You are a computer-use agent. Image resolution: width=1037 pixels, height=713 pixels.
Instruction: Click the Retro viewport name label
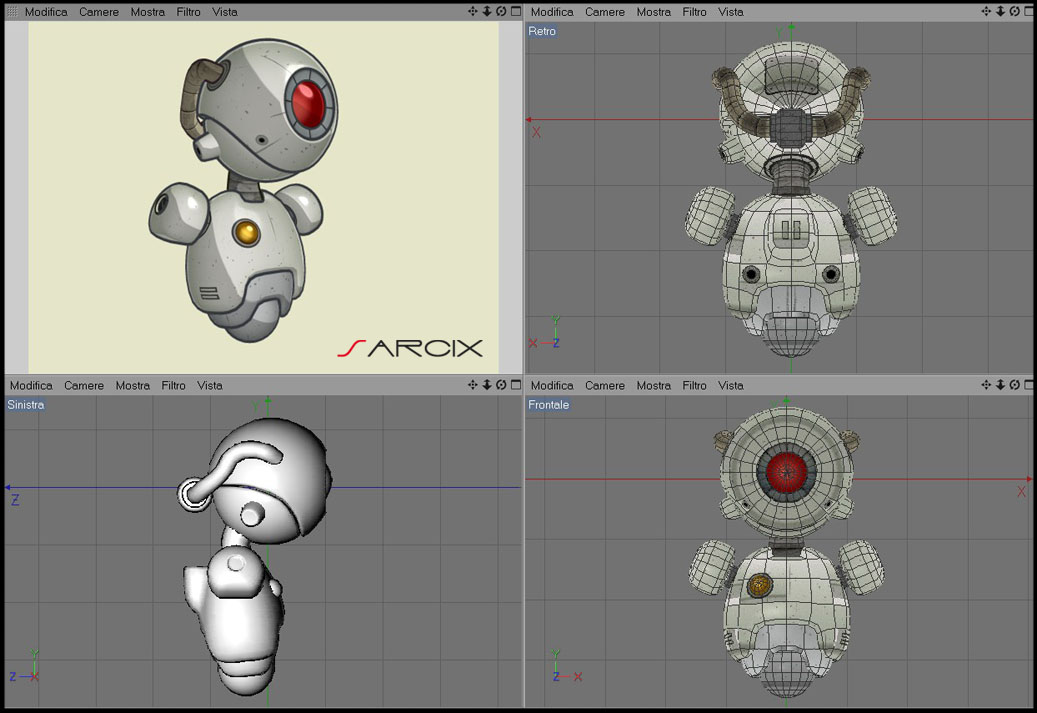coord(542,31)
